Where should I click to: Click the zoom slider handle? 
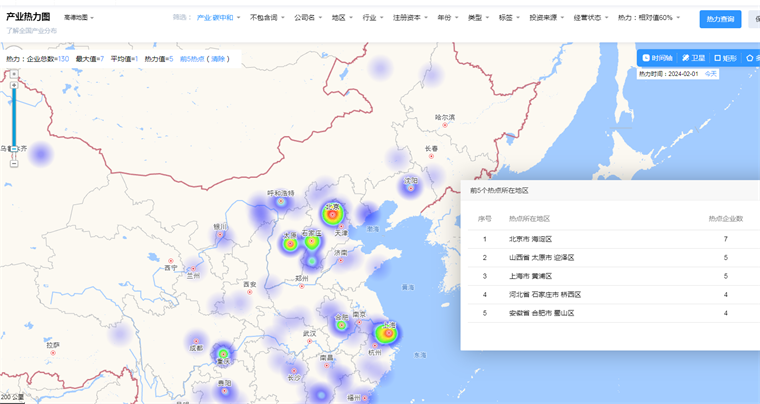[14, 149]
